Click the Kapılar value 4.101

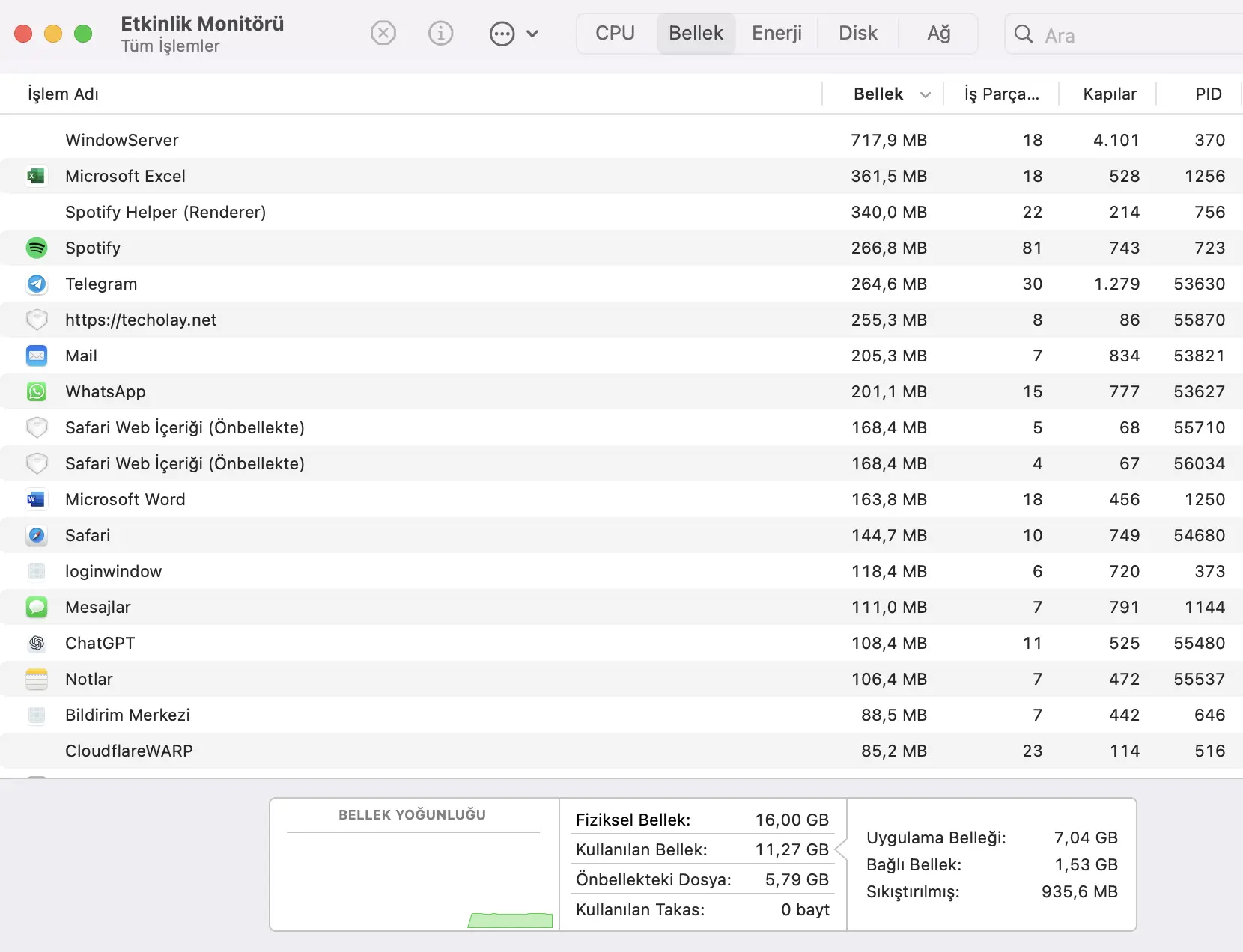point(1116,140)
